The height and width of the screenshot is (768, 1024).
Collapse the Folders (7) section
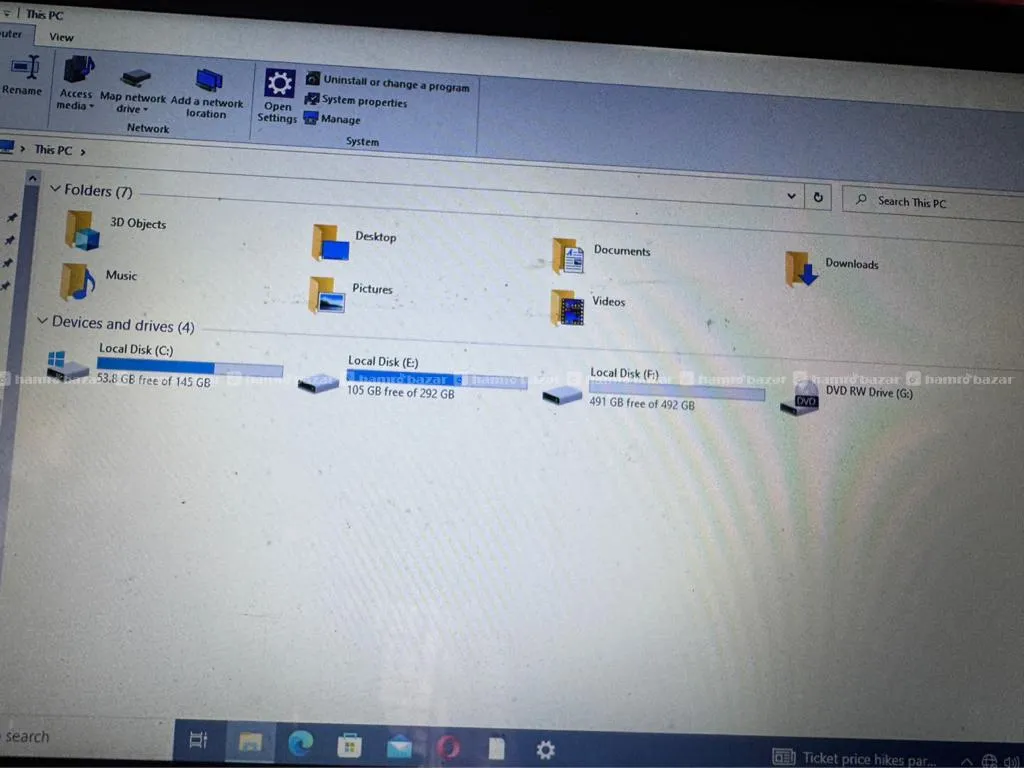point(55,189)
